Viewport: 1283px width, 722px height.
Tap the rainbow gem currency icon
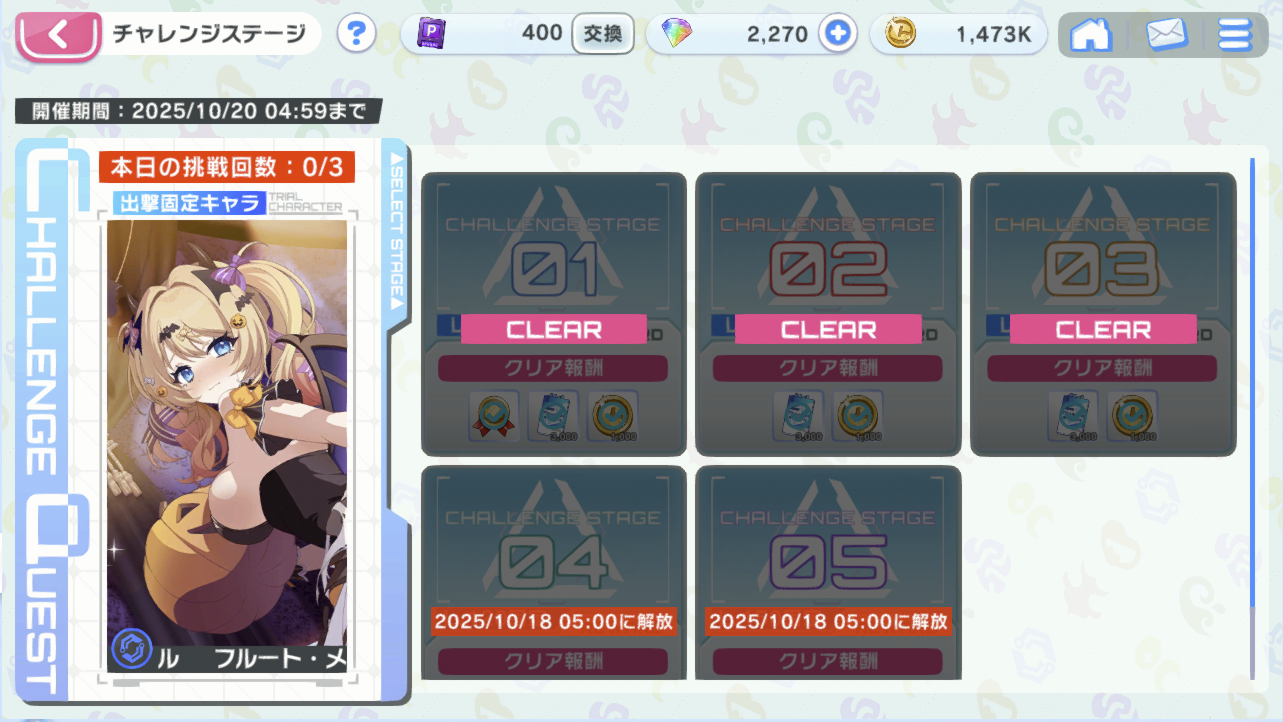point(677,34)
